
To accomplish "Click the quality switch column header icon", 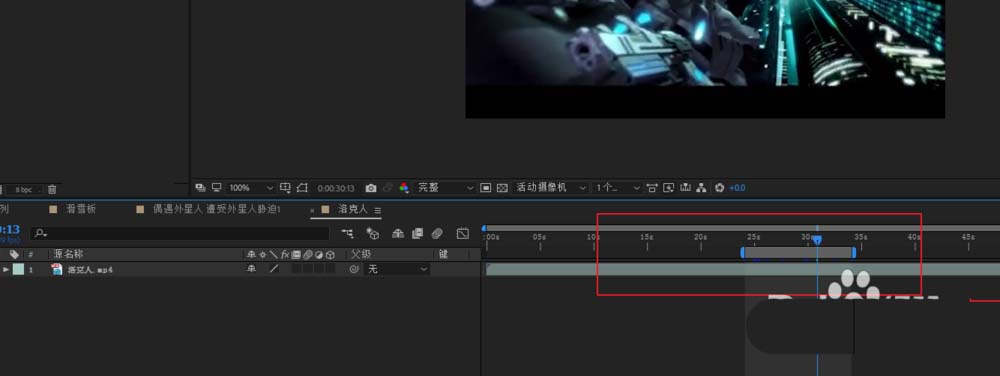I will tap(274, 254).
